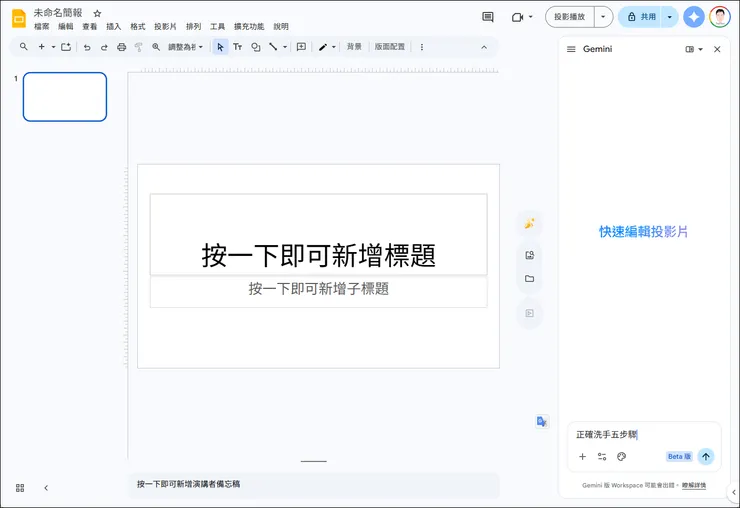
Task: Click the video play side icon
Action: [x=530, y=313]
